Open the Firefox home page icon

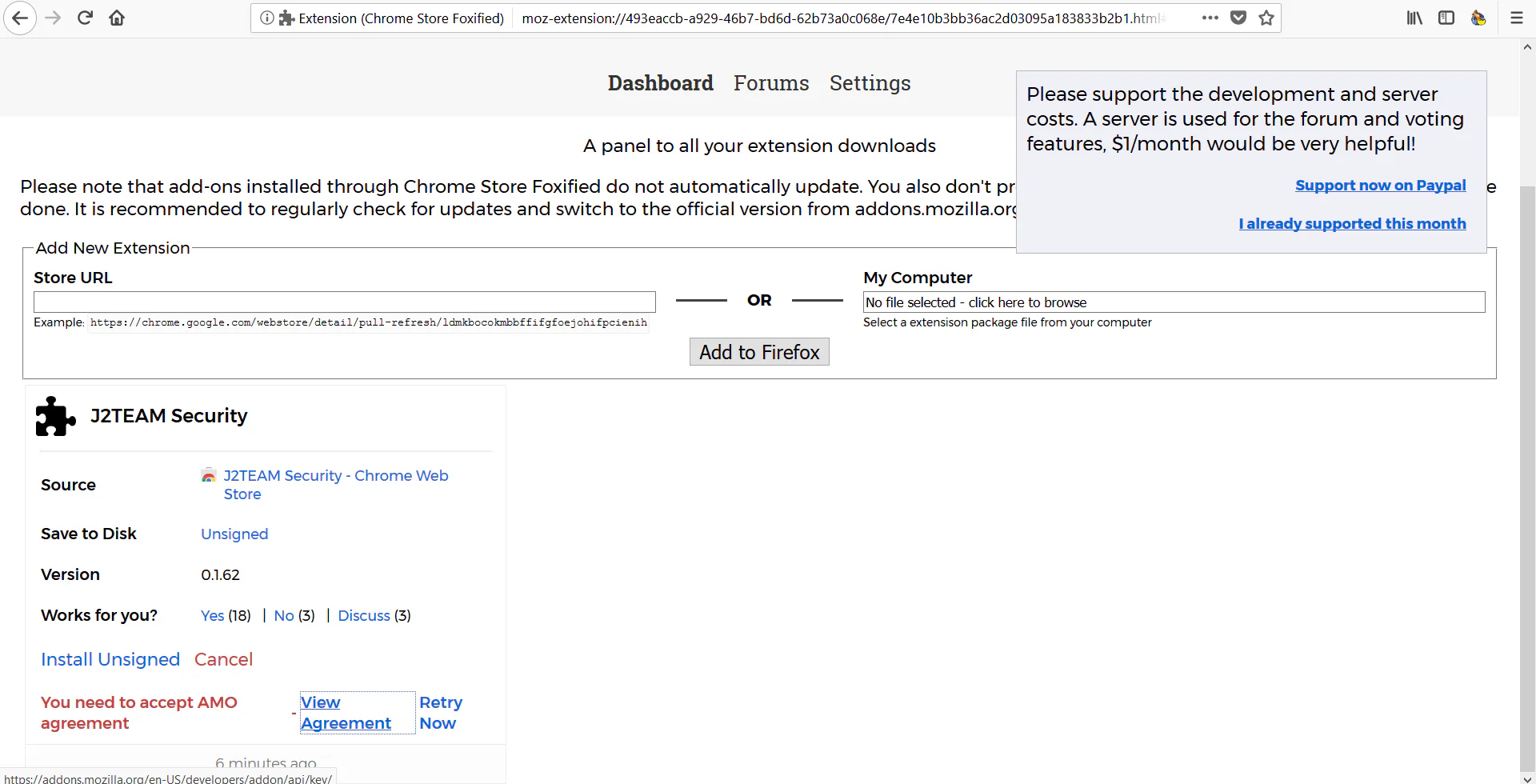coord(117,18)
